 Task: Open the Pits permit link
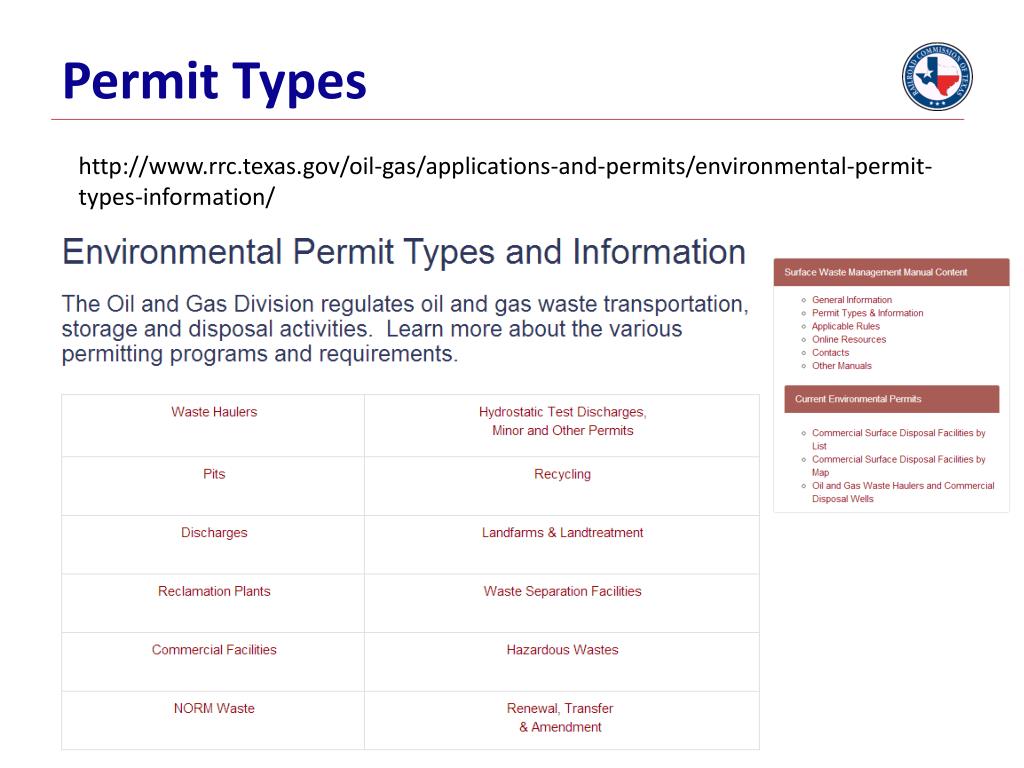(x=214, y=474)
